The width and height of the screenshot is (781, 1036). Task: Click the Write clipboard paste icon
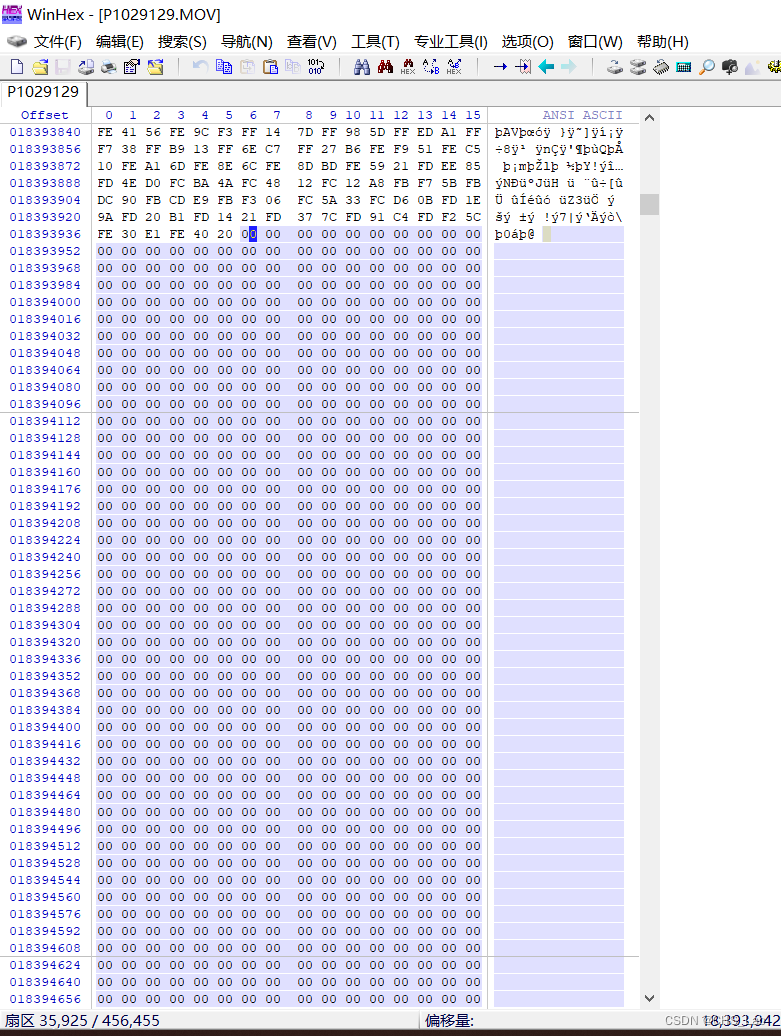tap(270, 67)
